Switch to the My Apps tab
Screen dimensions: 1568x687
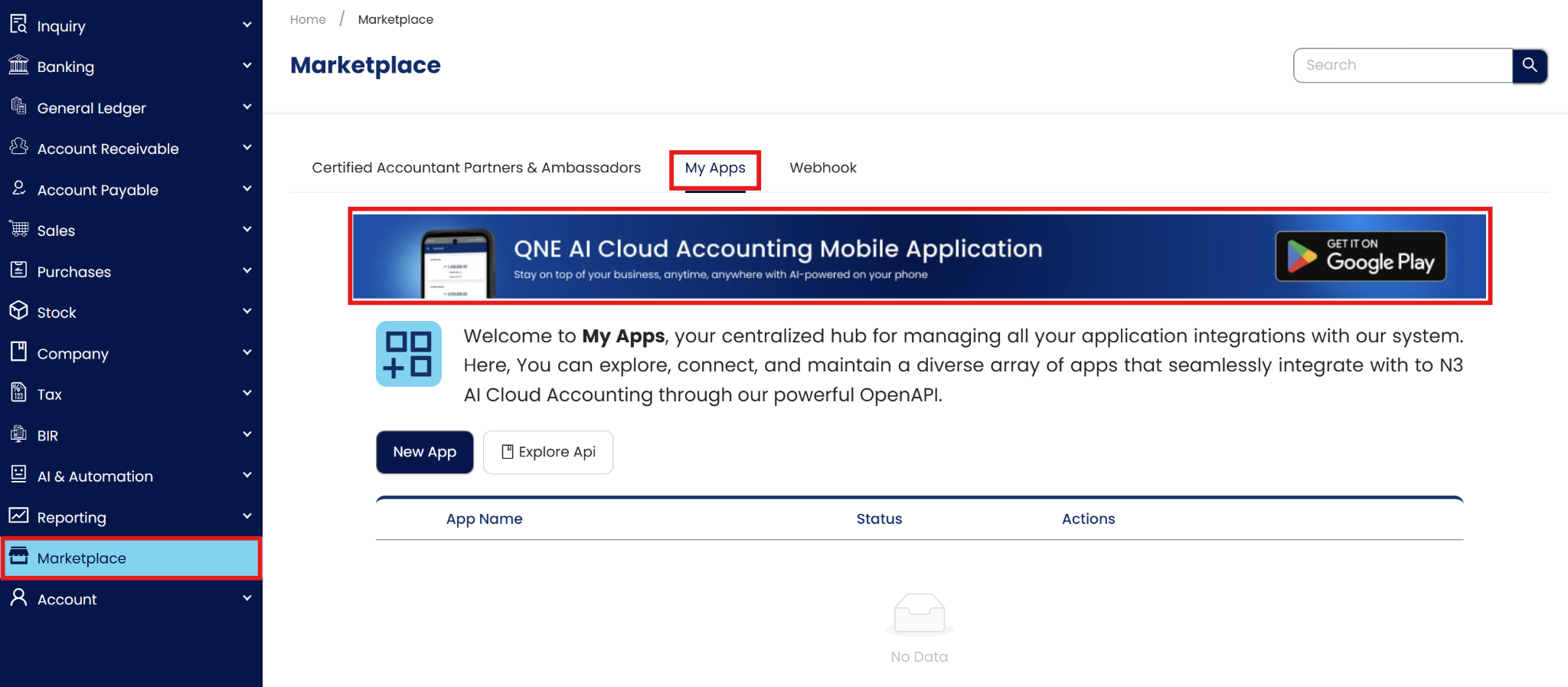point(715,168)
